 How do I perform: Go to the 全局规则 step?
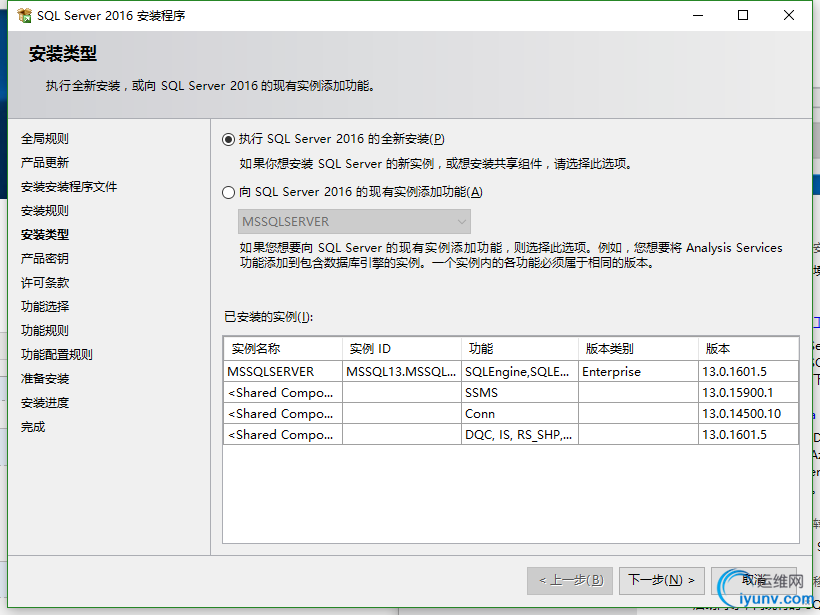tap(44, 139)
